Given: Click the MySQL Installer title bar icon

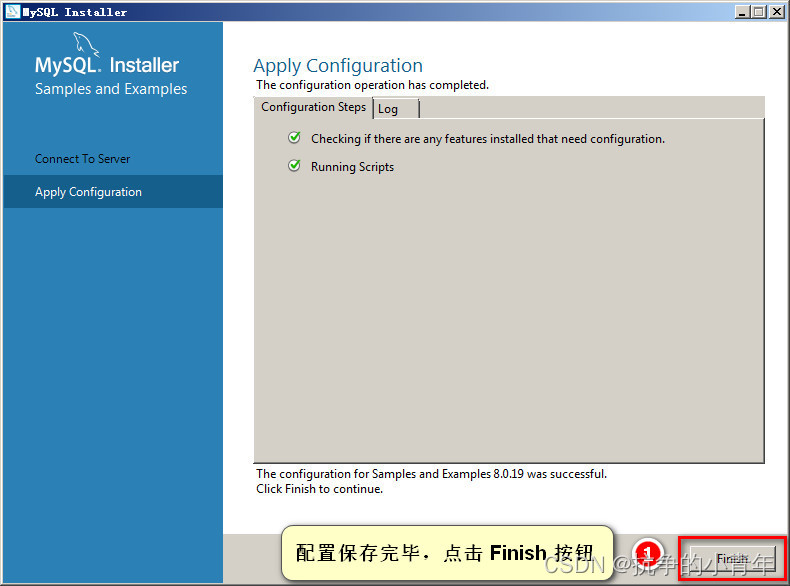Looking at the screenshot, I should (x=13, y=12).
